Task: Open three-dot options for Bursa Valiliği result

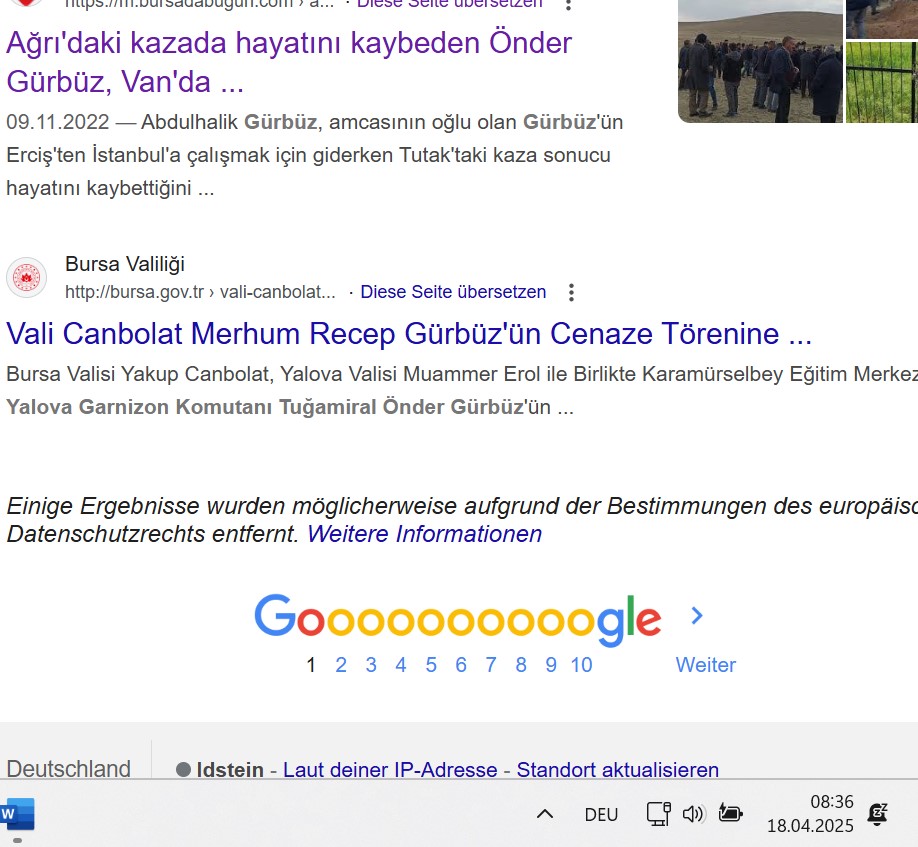Action: pyautogui.click(x=571, y=292)
